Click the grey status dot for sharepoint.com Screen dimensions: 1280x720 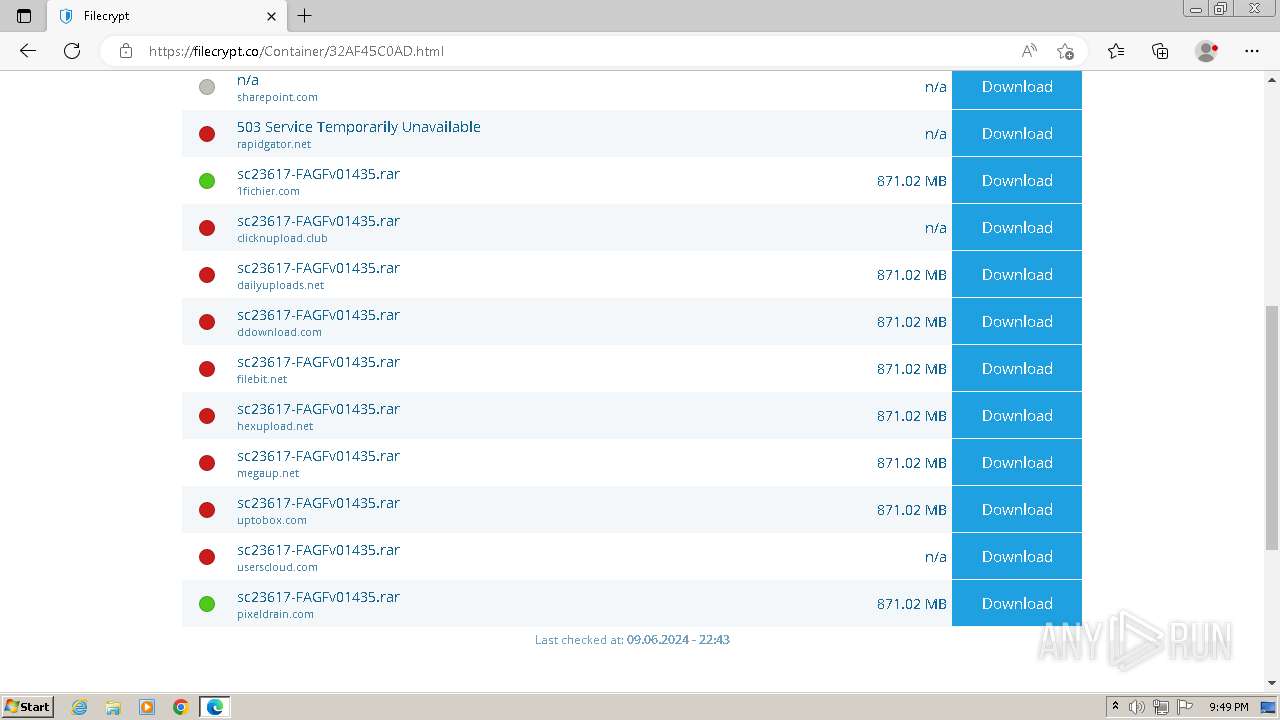pyautogui.click(x=207, y=87)
